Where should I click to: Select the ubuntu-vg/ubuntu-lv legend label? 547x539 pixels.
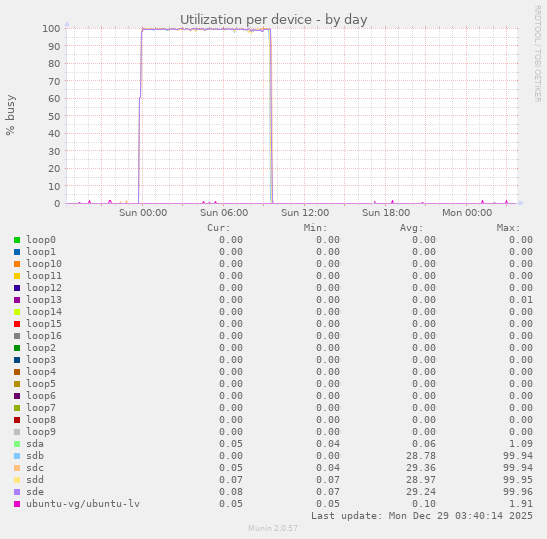point(83,504)
